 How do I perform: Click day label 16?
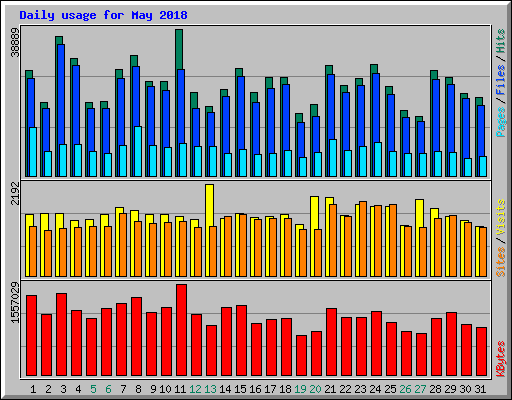pyautogui.click(x=255, y=389)
